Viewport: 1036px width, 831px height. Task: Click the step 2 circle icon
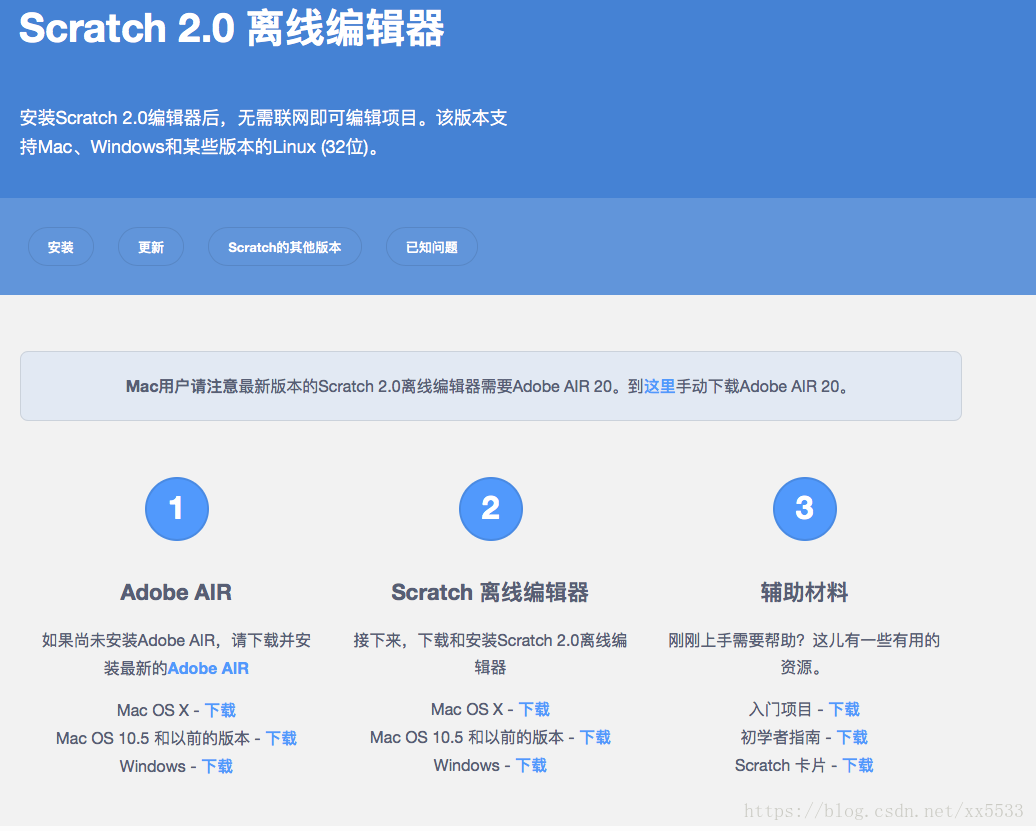(x=490, y=509)
